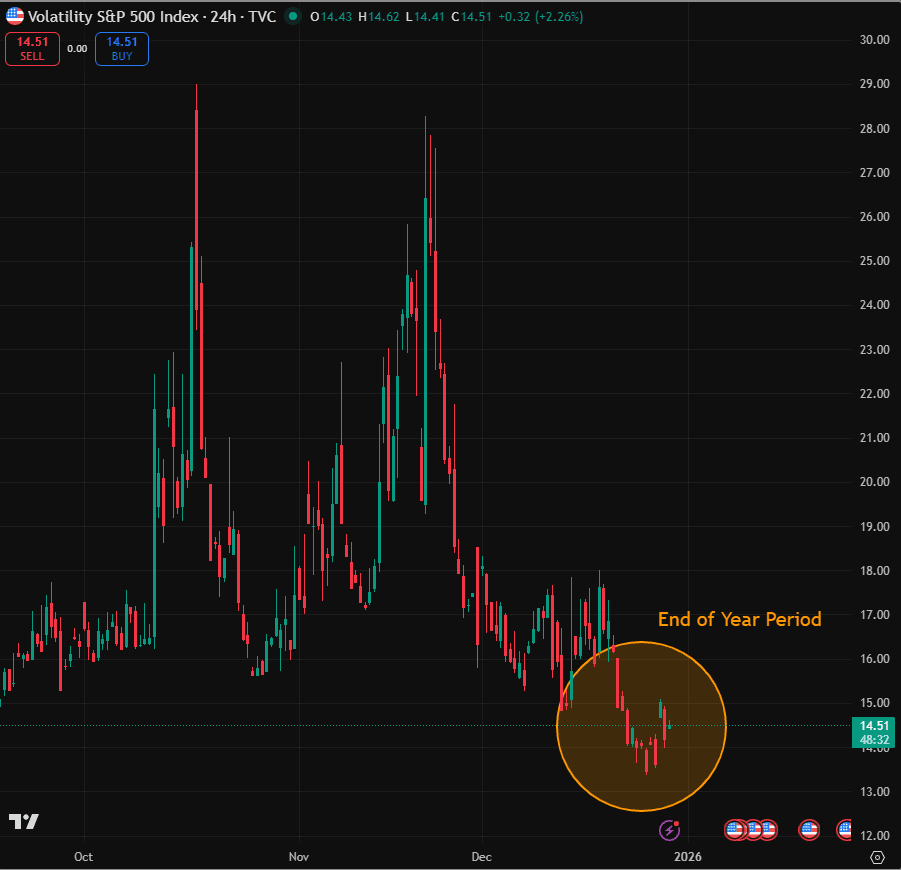
Task: Click the 18.00 price scale label
Action: click(x=875, y=571)
